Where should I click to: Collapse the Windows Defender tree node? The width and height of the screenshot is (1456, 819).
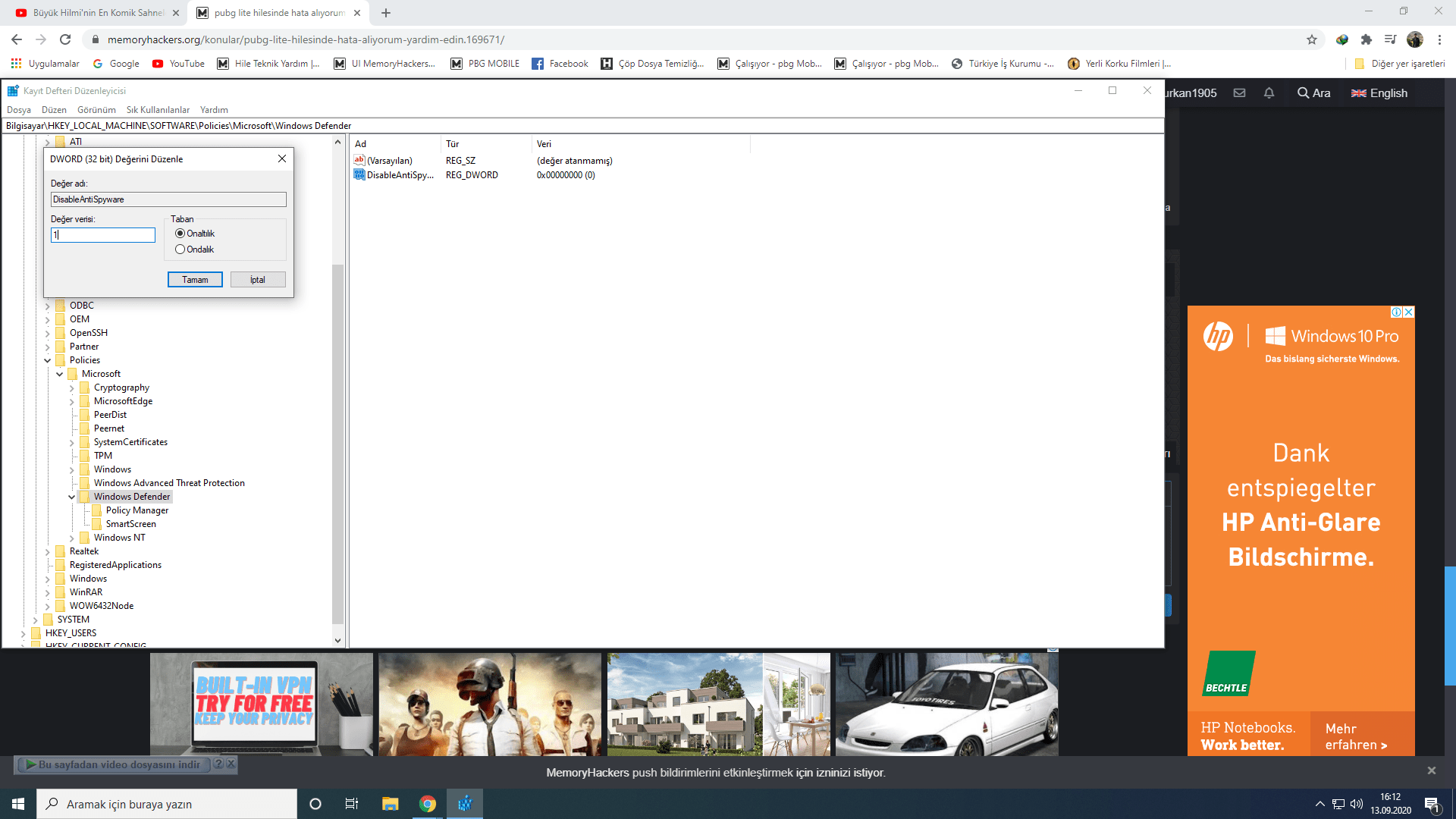71,497
